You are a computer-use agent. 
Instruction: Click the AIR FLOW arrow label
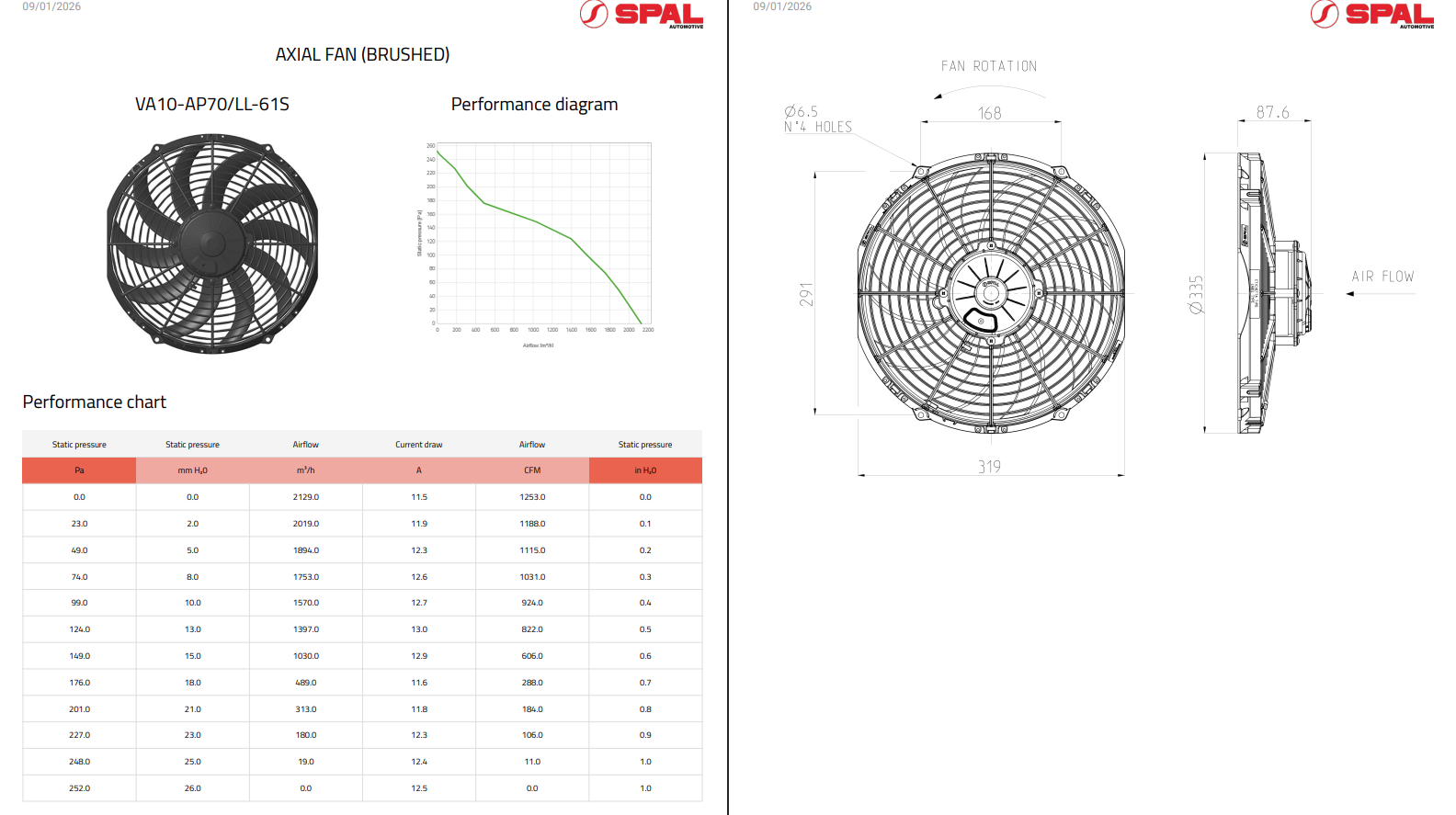[1382, 277]
